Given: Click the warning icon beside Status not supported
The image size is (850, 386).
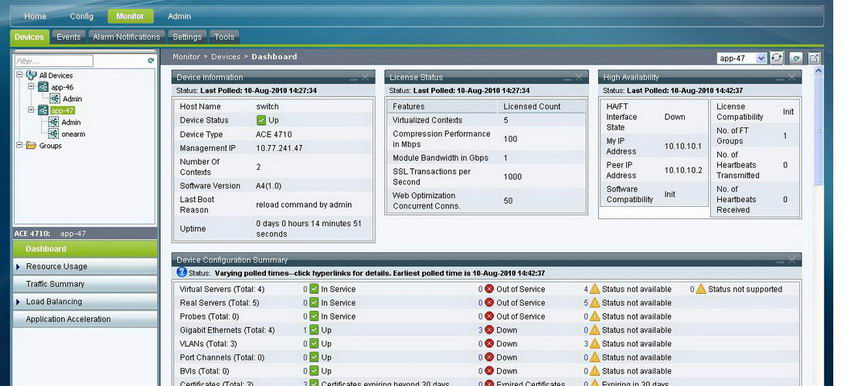Looking at the screenshot, I should pyautogui.click(x=701, y=289).
